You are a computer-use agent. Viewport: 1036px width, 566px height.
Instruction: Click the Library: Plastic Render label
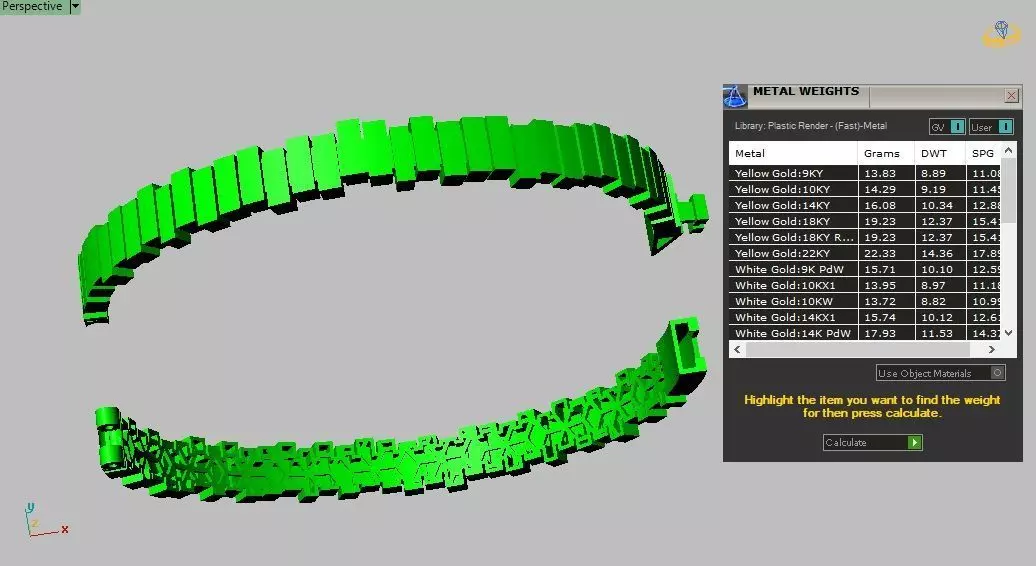pos(811,125)
